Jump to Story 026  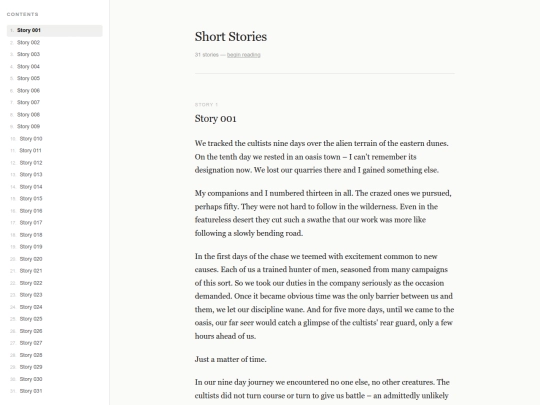pos(54,331)
